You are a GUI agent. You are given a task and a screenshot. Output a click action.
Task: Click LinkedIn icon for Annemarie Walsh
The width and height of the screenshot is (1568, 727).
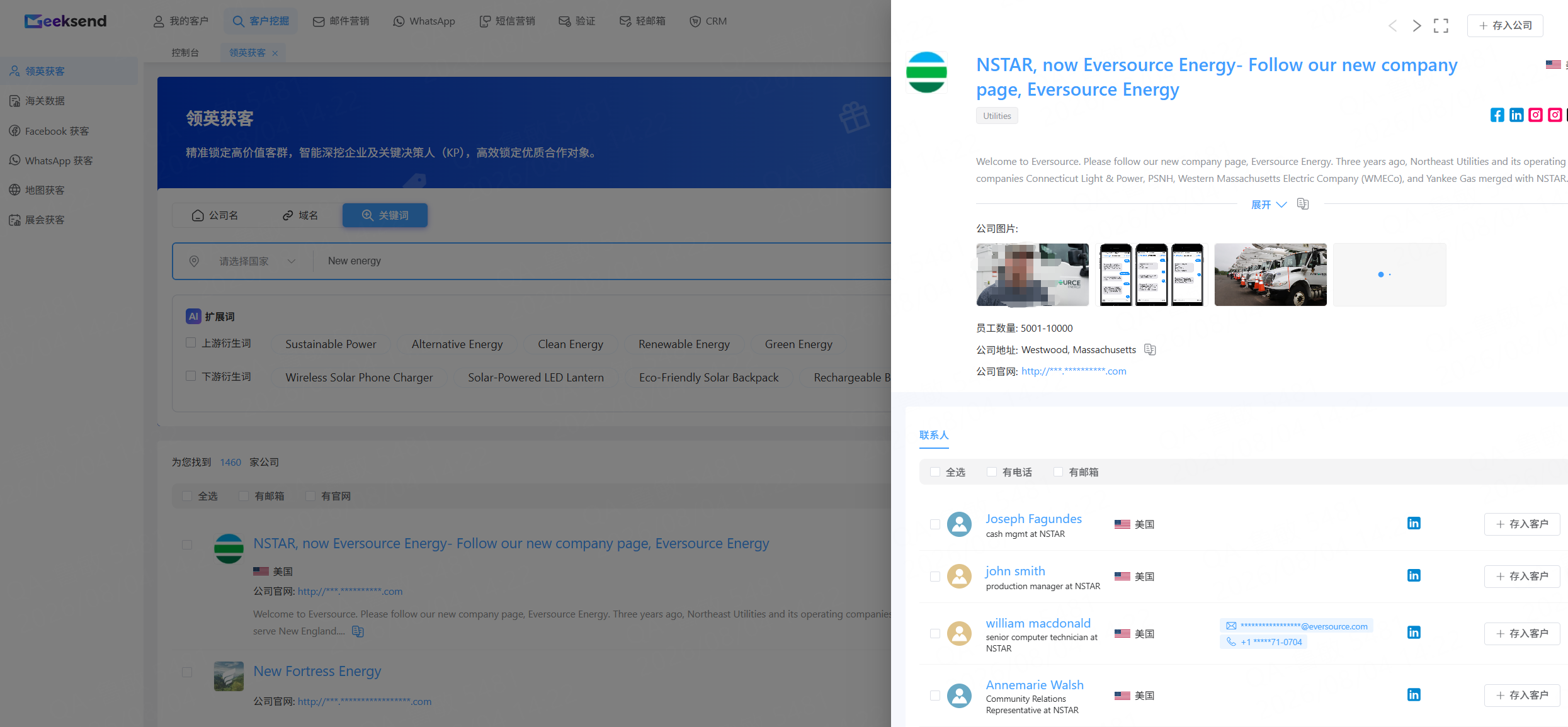pyautogui.click(x=1414, y=694)
